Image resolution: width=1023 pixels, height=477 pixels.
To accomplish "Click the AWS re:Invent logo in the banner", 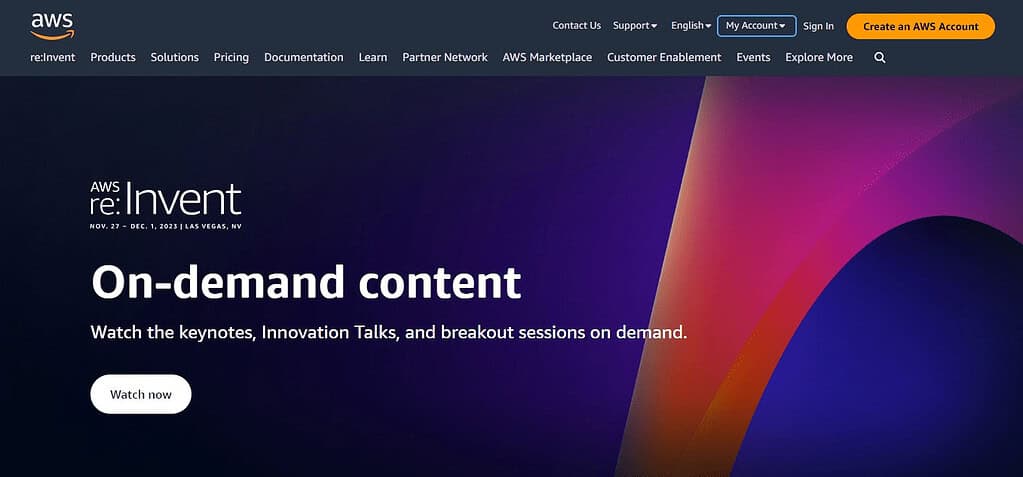I will pyautogui.click(x=166, y=205).
